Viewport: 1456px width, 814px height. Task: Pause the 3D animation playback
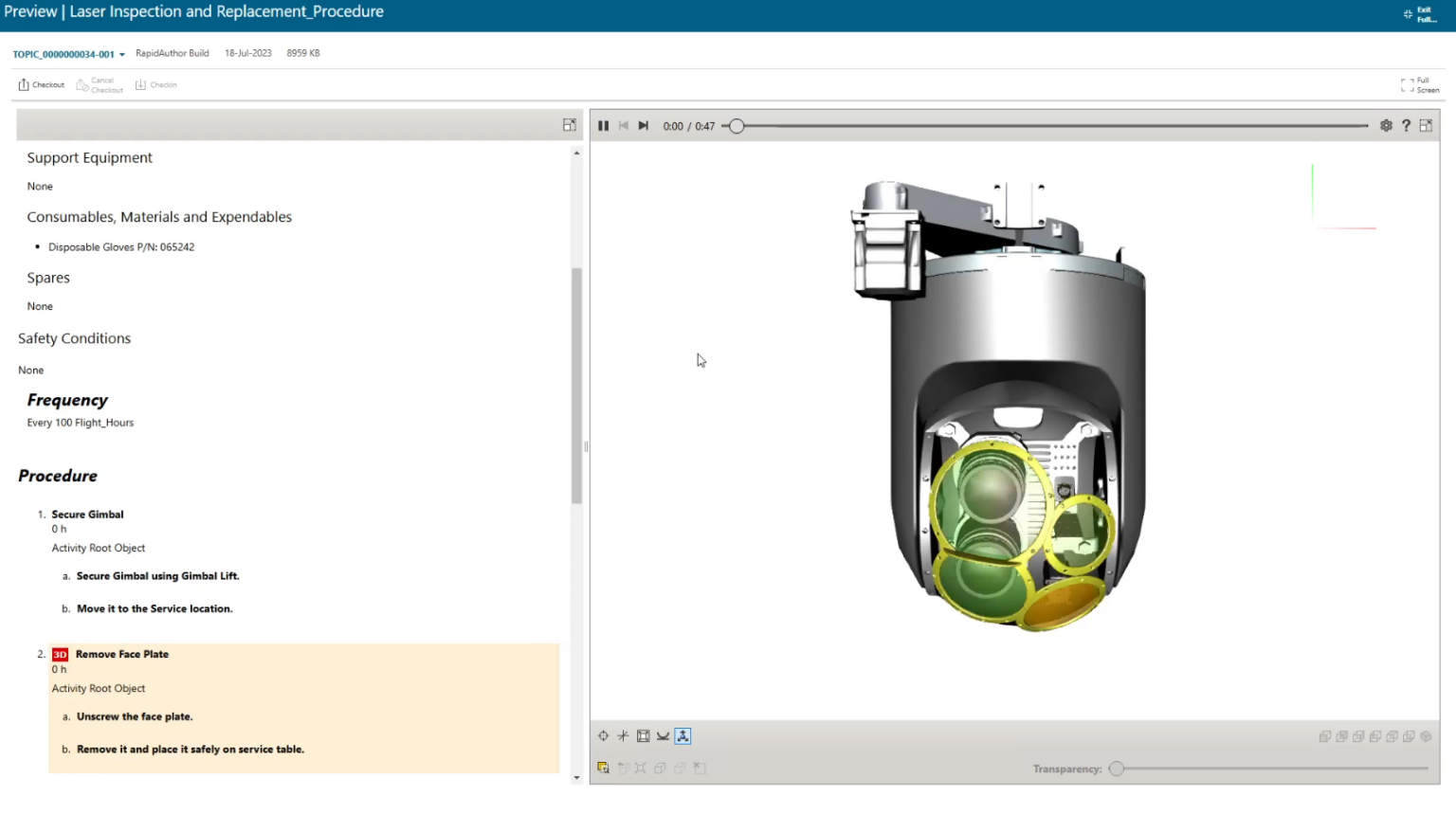coord(604,125)
